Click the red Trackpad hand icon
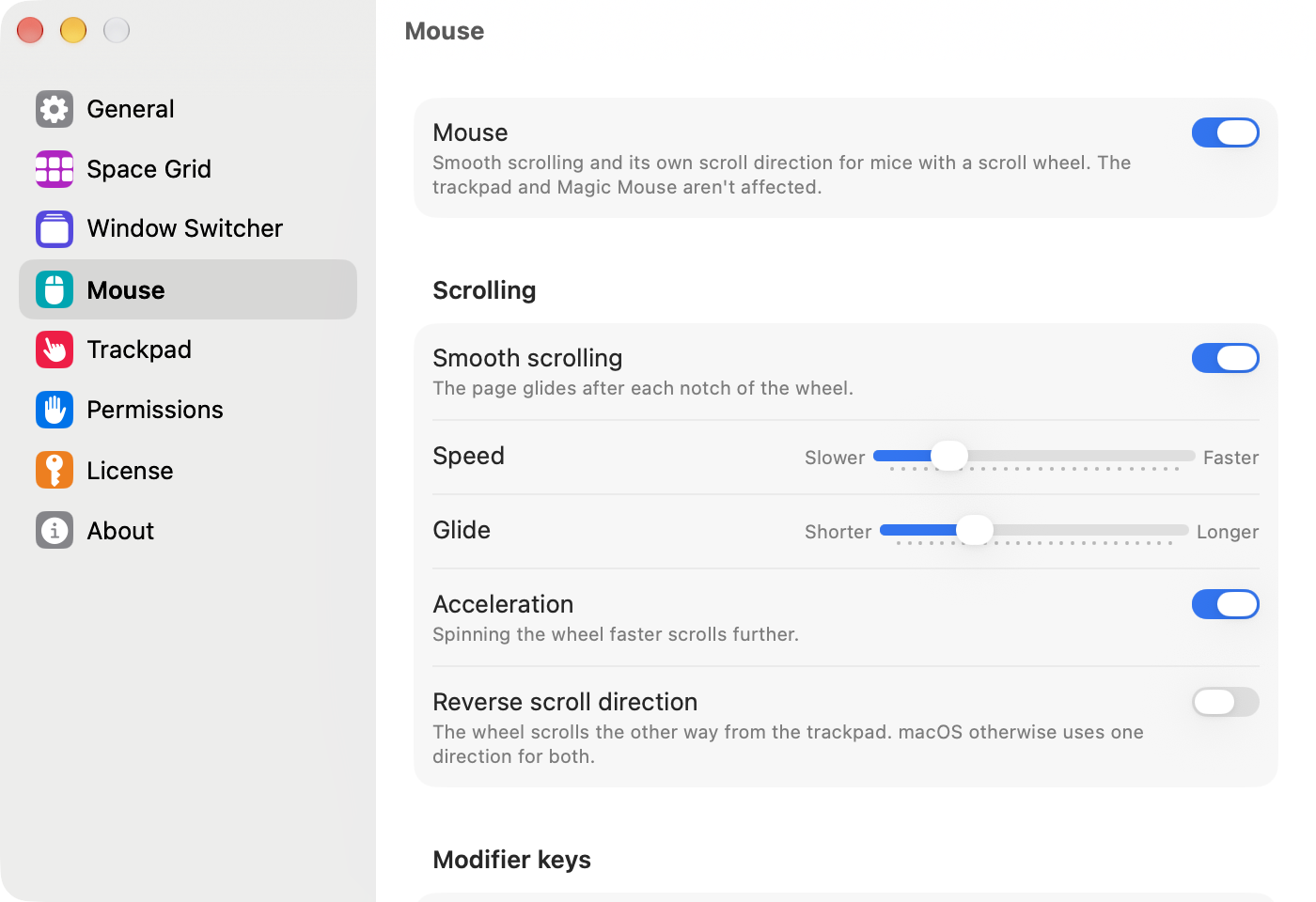This screenshot has width=1316, height=902. click(55, 350)
